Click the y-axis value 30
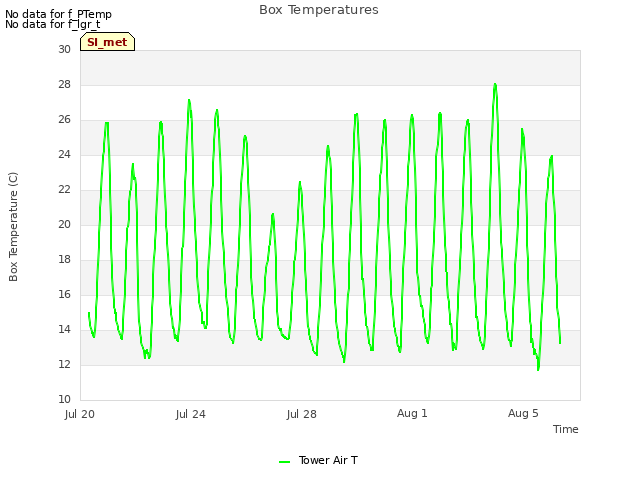The image size is (640, 480). point(64,49)
